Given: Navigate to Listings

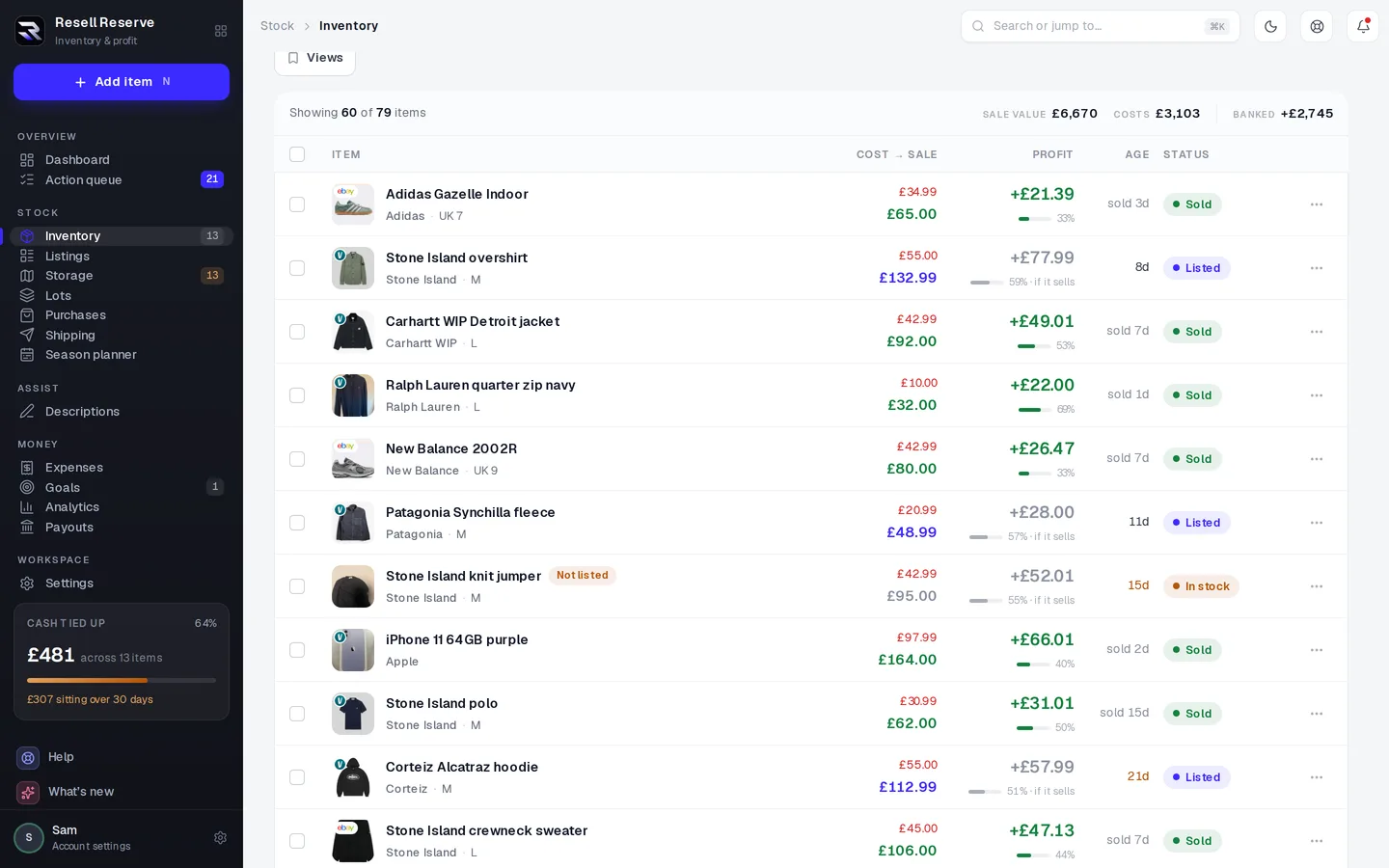Looking at the screenshot, I should [x=122, y=257].
